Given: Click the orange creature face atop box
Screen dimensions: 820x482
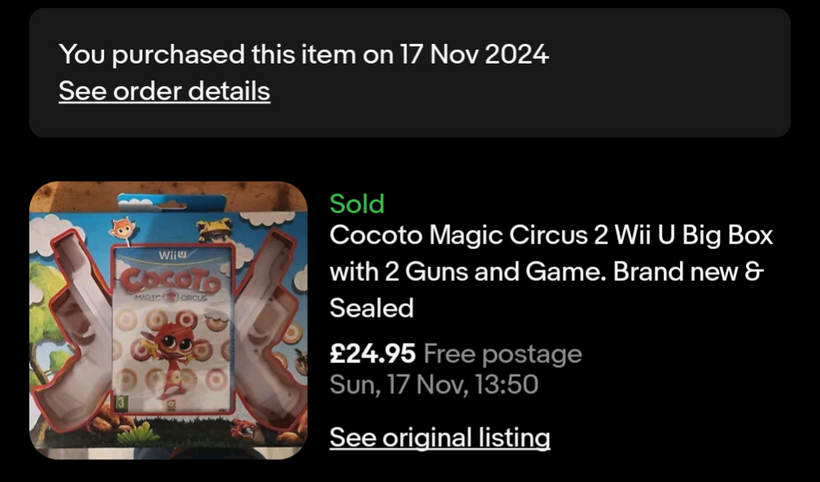Looking at the screenshot, I should click(x=122, y=228).
